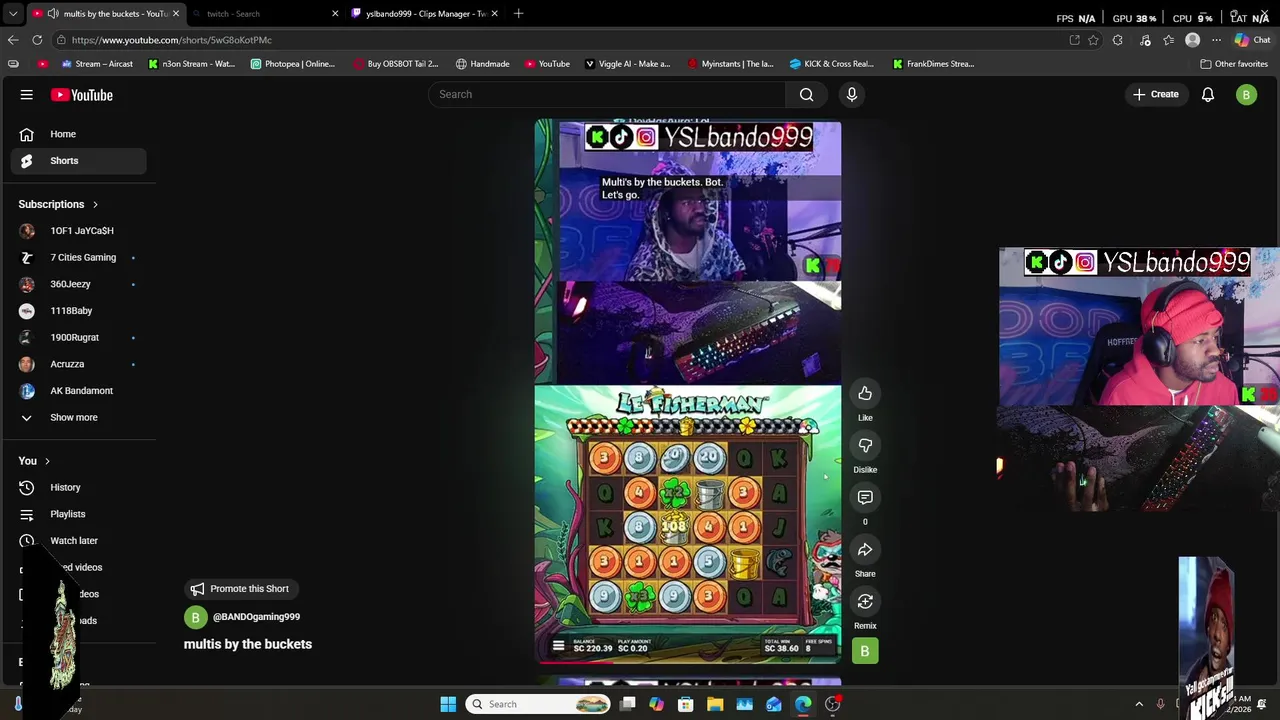The width and height of the screenshot is (1280, 720).
Task: Expand the You section
Action: (x=34, y=461)
